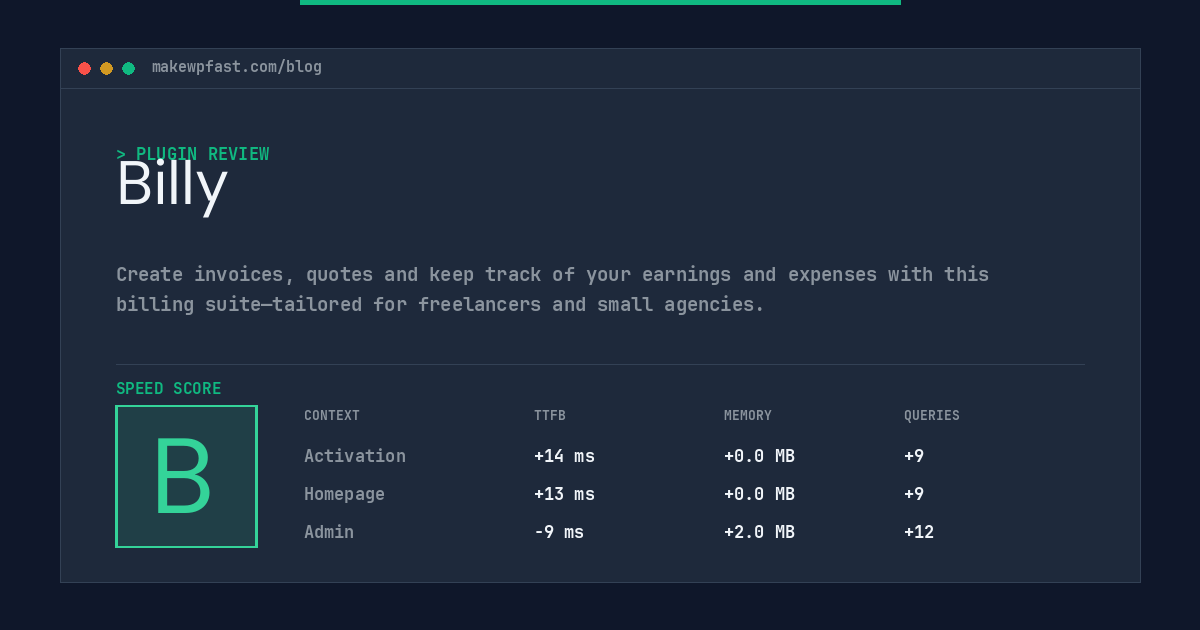Click Homepage memory value +0.0 MB

click(x=759, y=494)
